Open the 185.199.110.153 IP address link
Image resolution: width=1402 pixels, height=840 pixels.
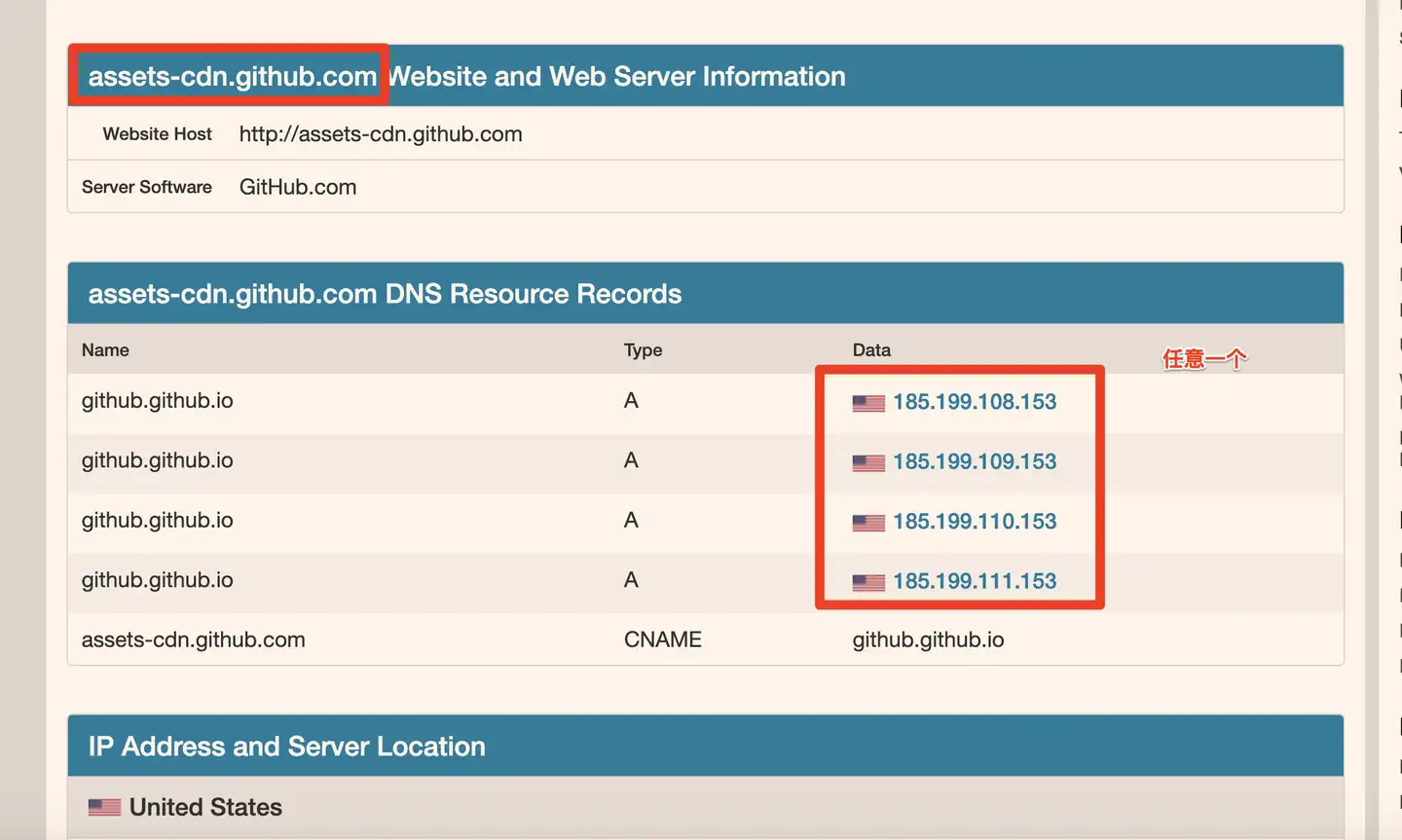coord(975,522)
